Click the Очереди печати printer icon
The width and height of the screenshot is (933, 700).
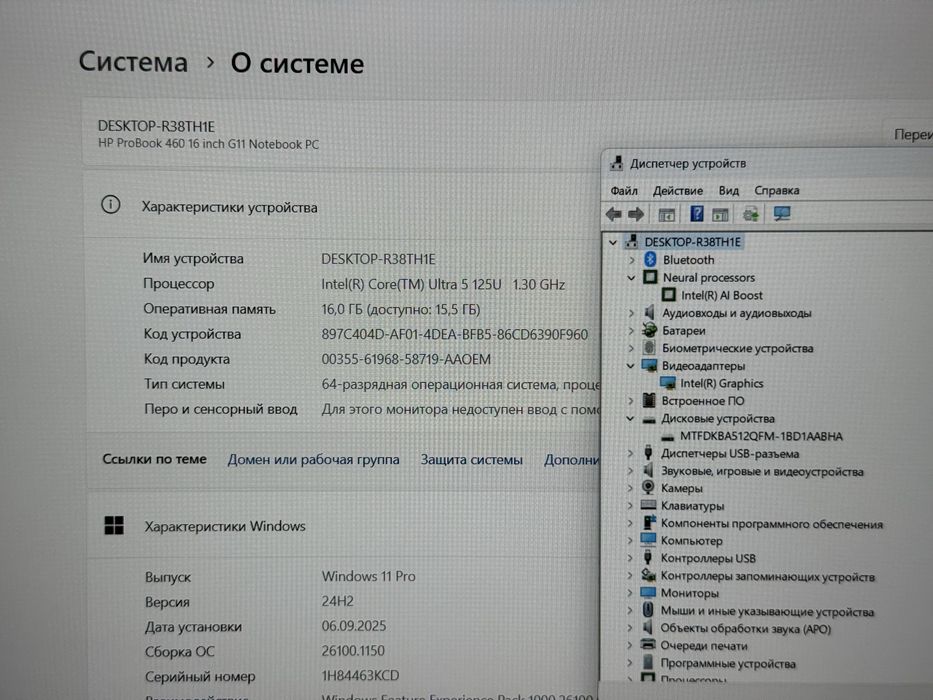(x=647, y=645)
